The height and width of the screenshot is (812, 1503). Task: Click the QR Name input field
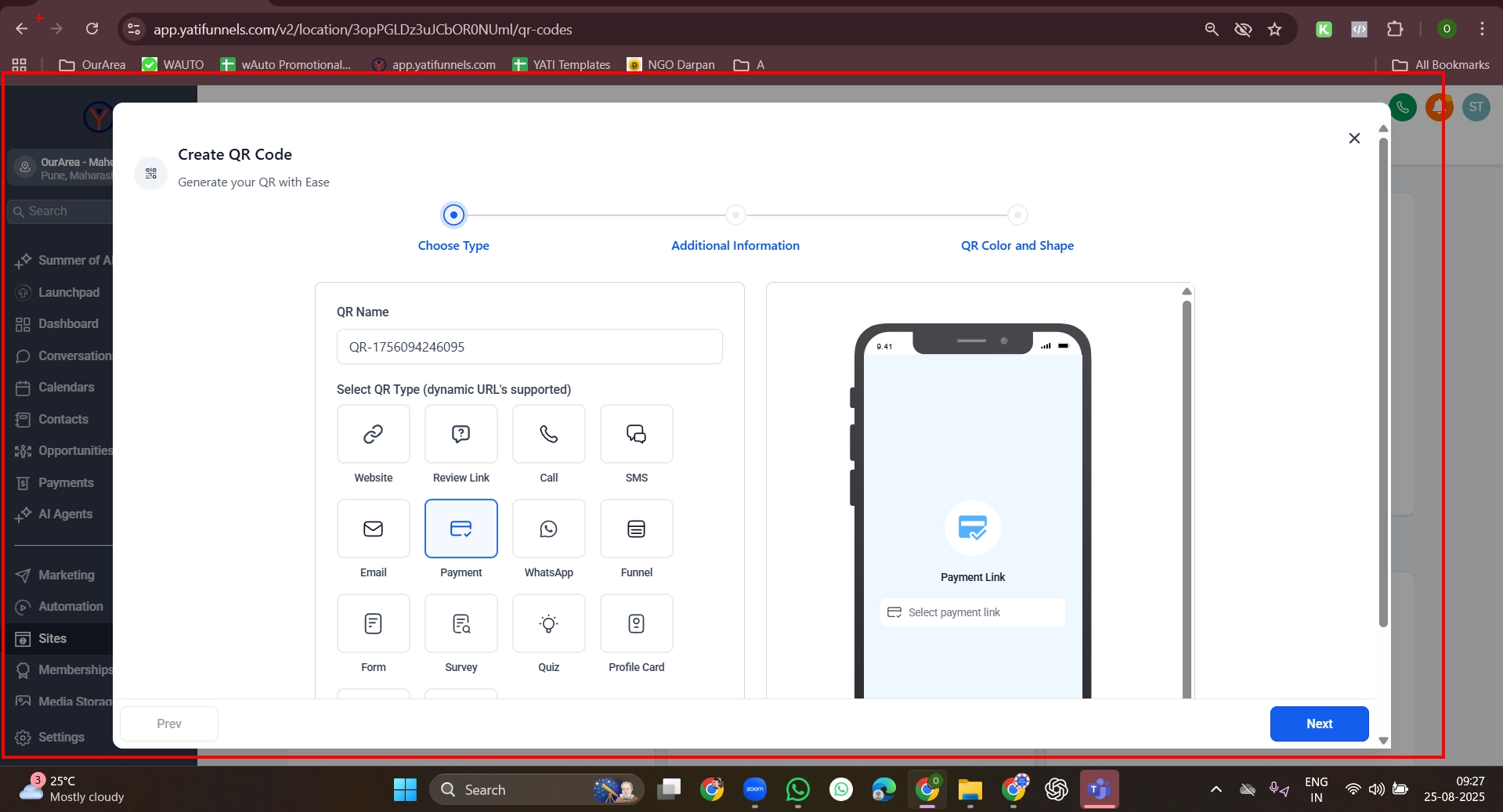529,347
